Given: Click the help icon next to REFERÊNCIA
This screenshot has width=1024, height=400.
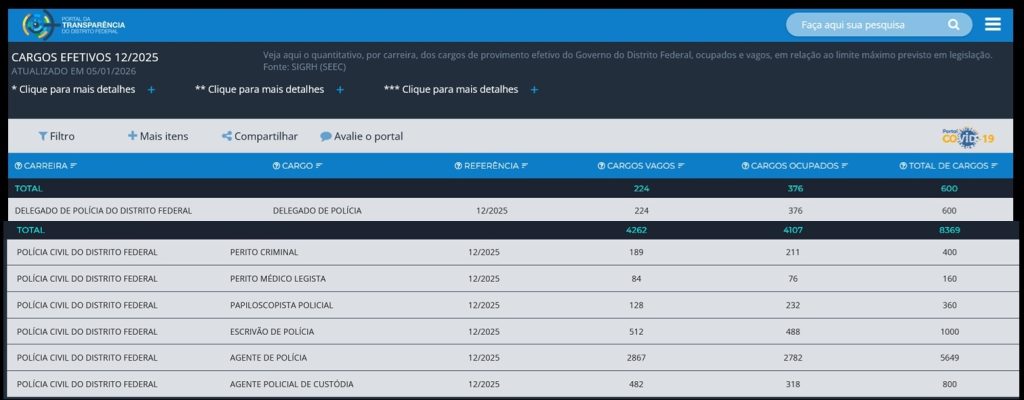Looking at the screenshot, I should pyautogui.click(x=457, y=165).
